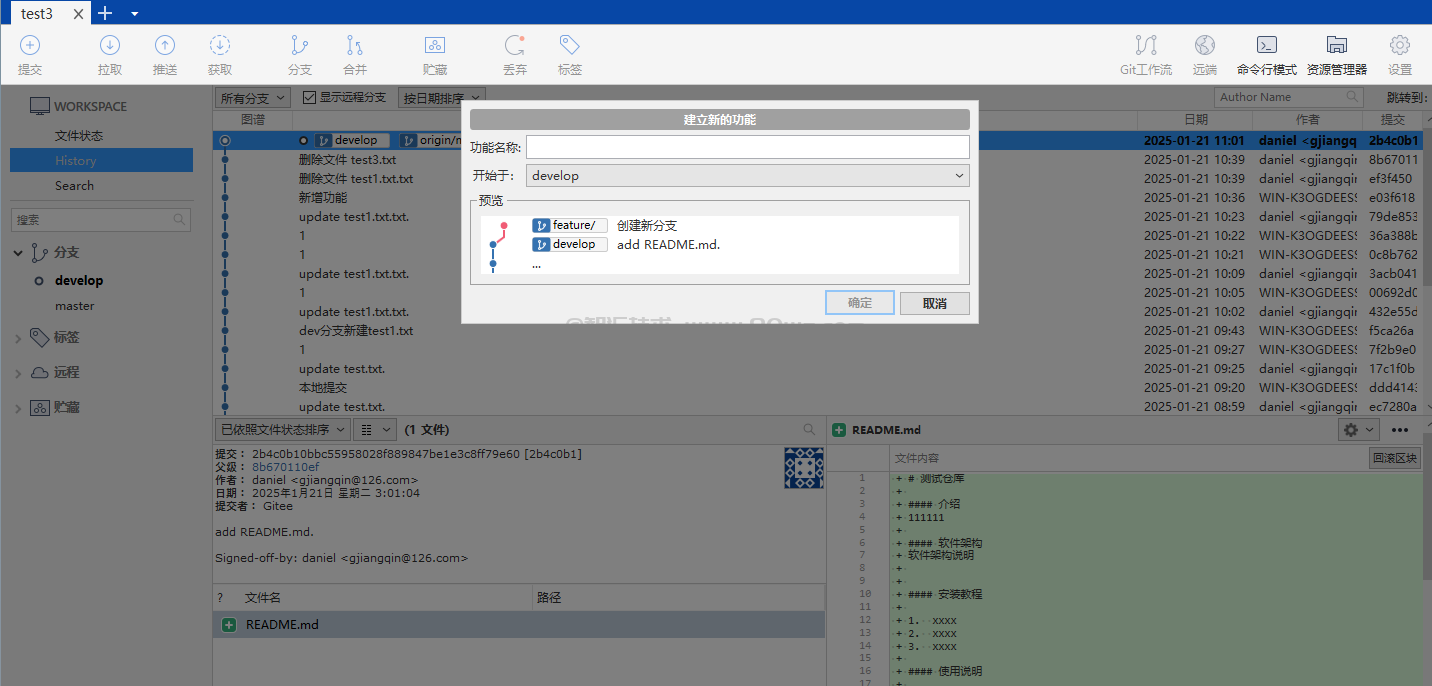Click the 拉取 (Pull) toolbar icon
Screen dimensions: 1432x686
point(110,46)
